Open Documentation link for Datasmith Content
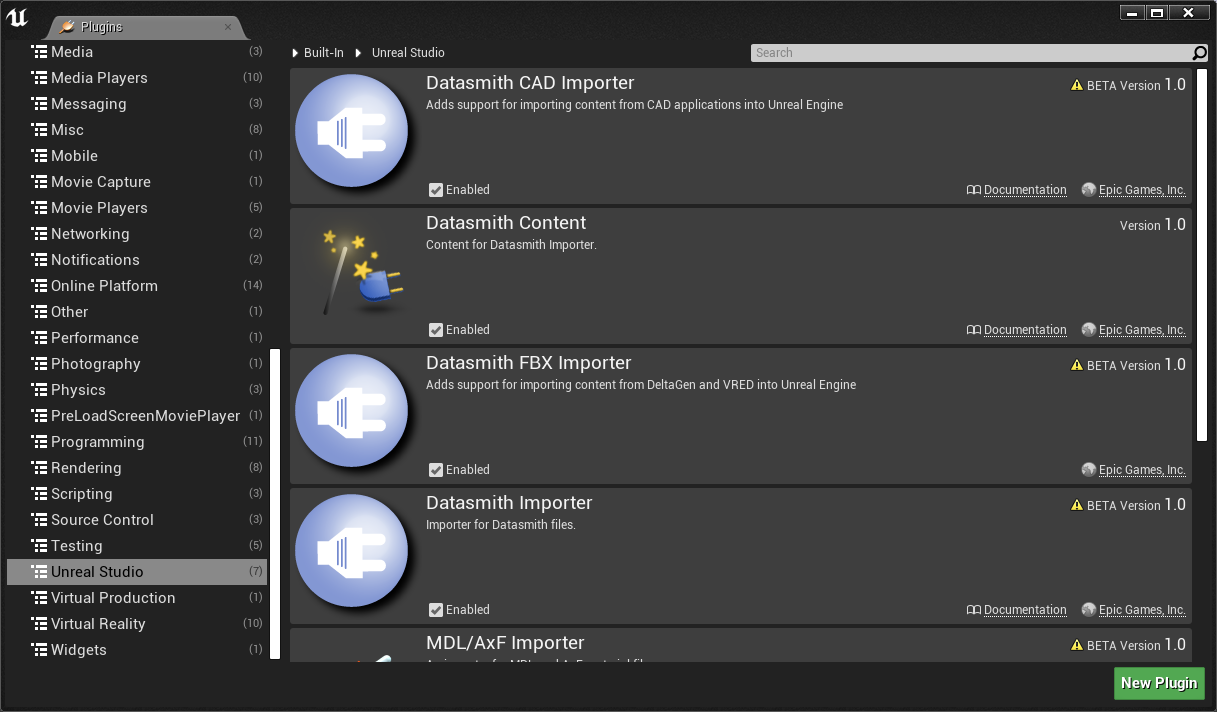Screen dimensions: 1217x712 tap(1025, 330)
